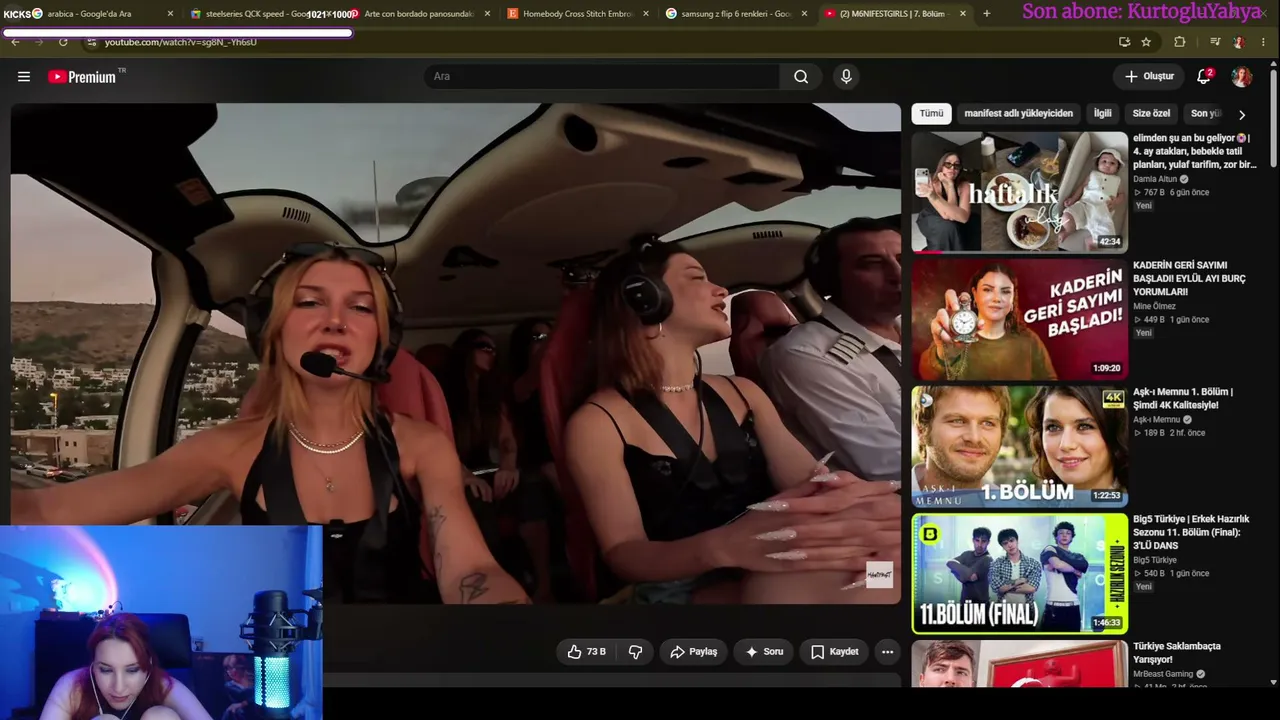This screenshot has height=720, width=1280.
Task: Click the YouTube search field
Action: [602, 77]
